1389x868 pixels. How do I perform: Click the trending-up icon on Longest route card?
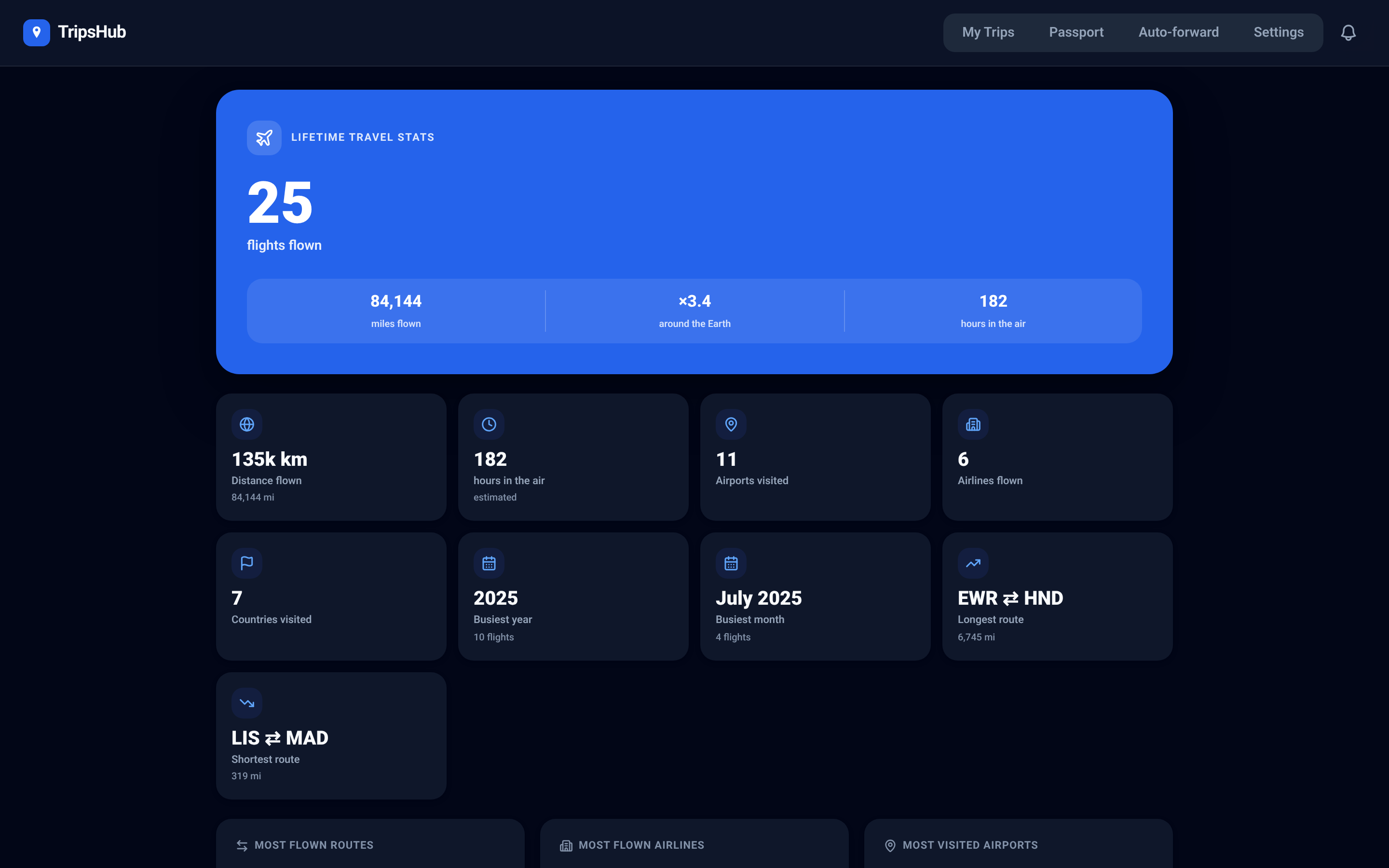pyautogui.click(x=973, y=563)
